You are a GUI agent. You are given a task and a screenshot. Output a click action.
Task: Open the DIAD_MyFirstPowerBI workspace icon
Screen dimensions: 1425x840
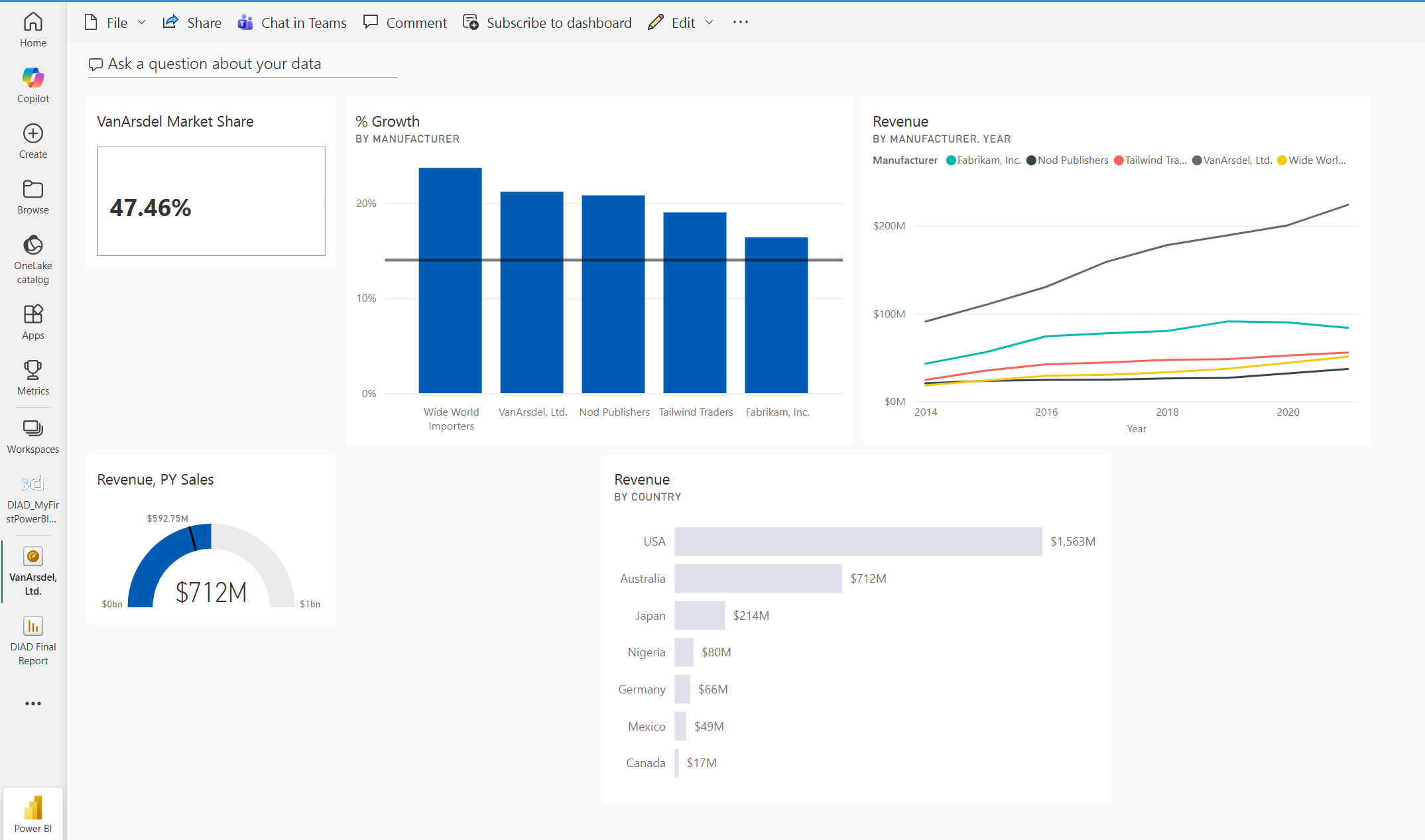point(32,484)
